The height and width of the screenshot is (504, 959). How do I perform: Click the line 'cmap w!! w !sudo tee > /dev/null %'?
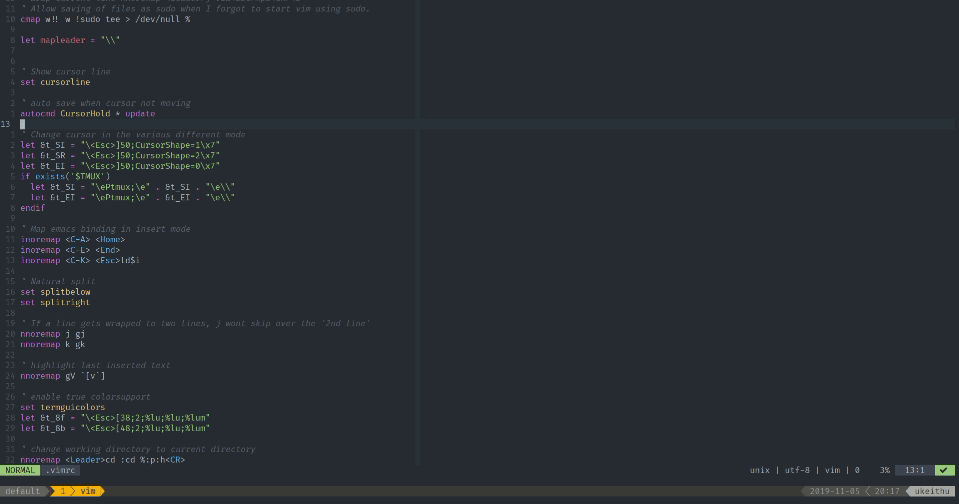[105, 19]
